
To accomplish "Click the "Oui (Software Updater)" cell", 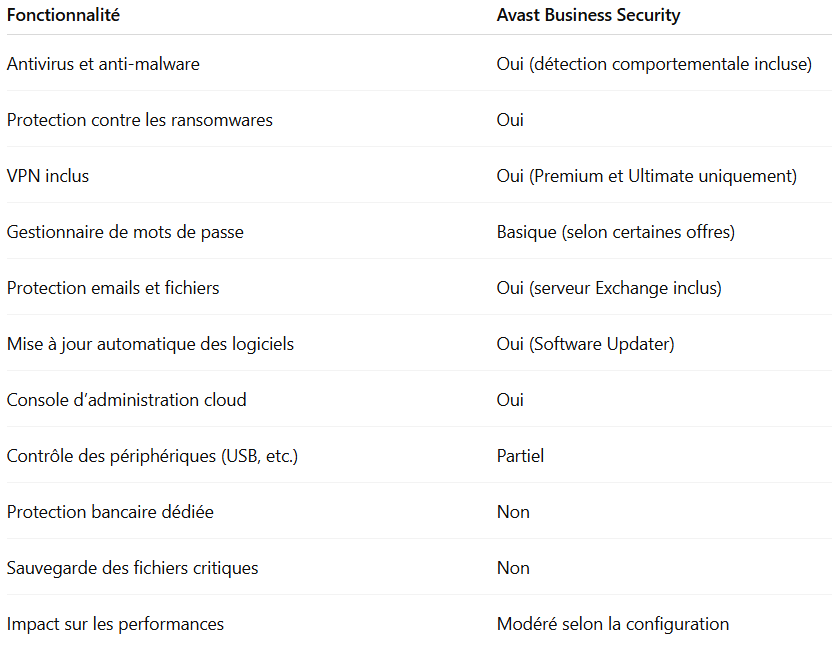I will (x=585, y=344).
